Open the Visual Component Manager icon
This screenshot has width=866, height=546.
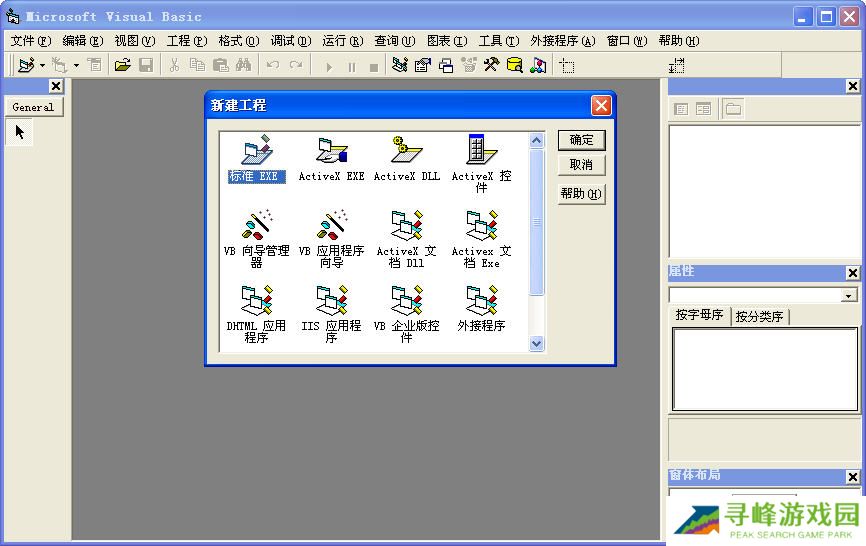538,65
